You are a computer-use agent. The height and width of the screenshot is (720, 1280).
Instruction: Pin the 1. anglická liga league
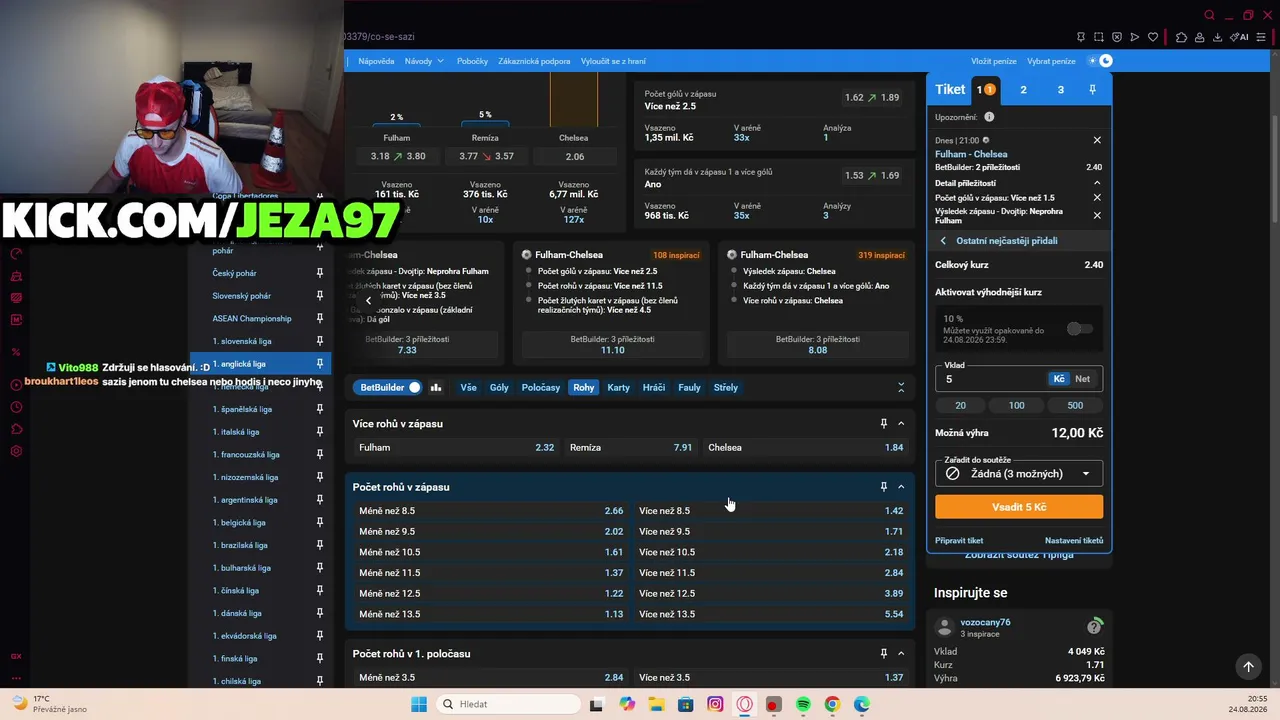coord(320,364)
